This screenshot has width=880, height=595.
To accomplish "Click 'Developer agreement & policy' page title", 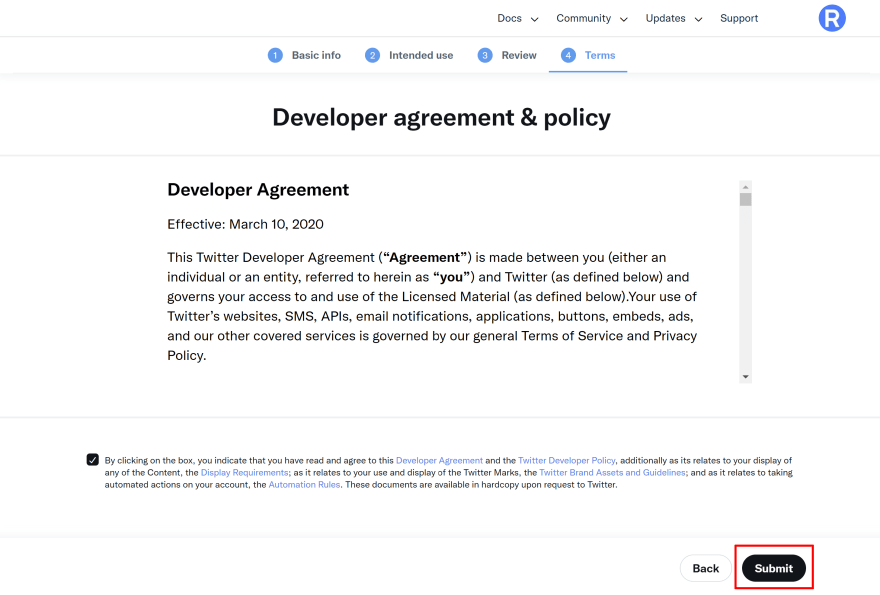I will pos(441,118).
